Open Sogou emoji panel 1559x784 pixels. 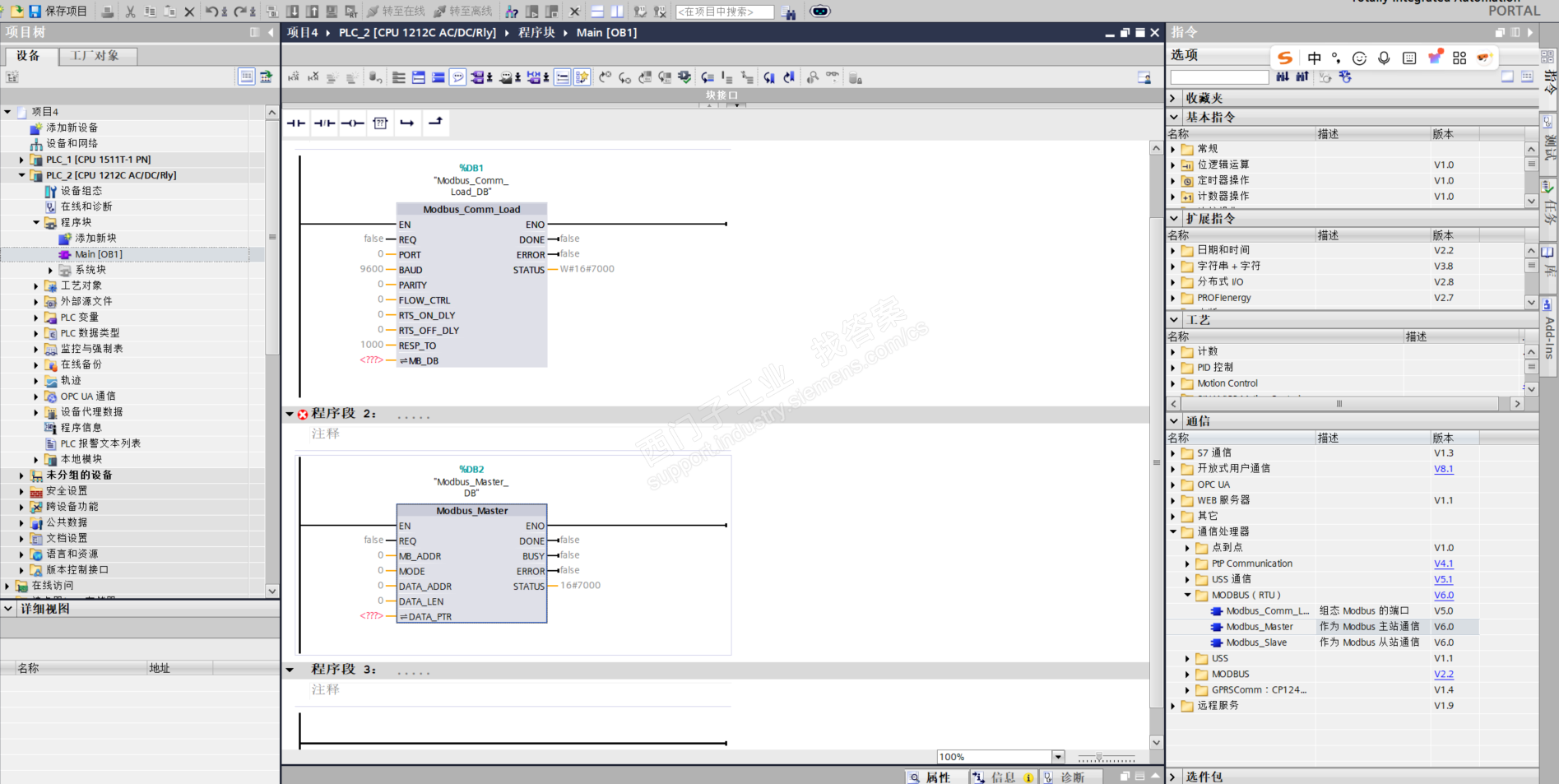1359,58
